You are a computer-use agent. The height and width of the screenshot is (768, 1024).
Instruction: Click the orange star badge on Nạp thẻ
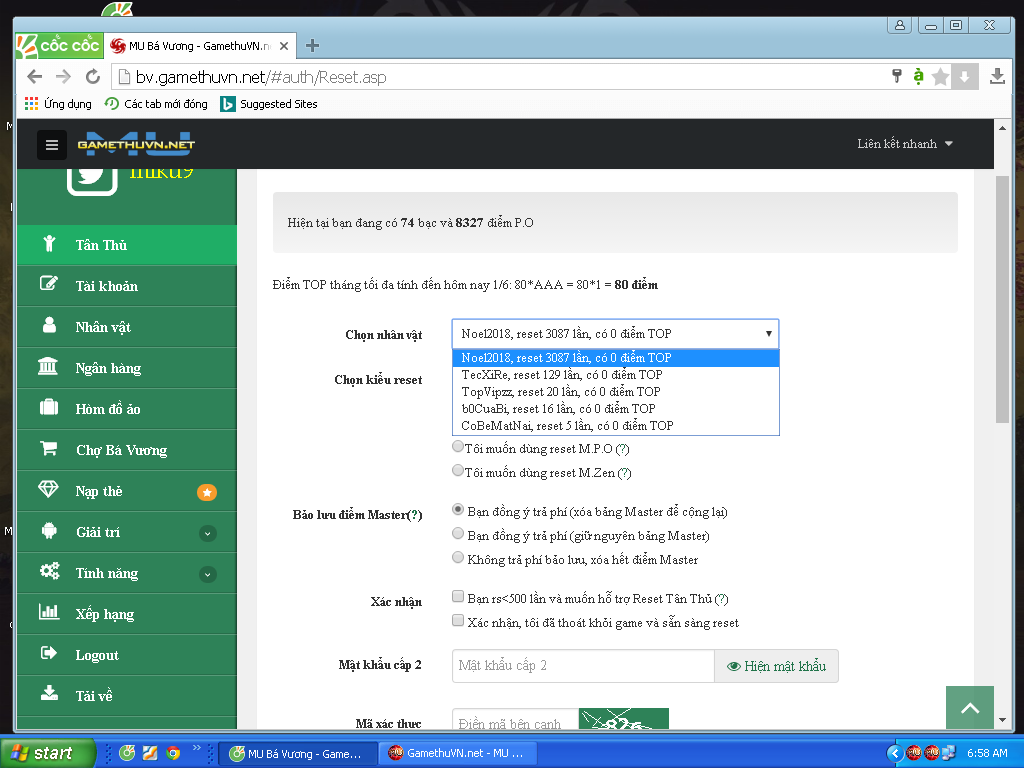click(207, 492)
